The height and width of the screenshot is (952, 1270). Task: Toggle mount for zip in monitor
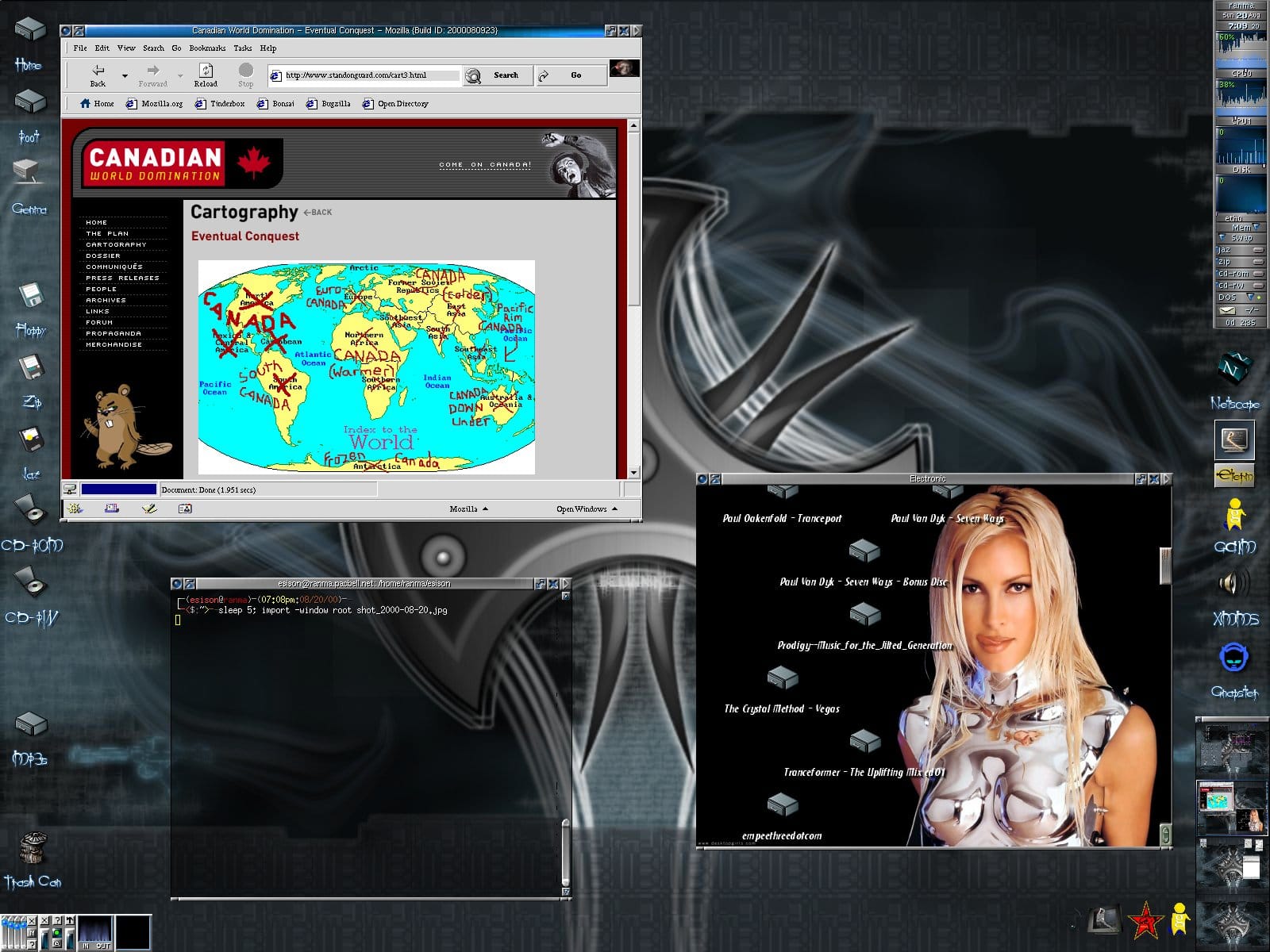point(1258,262)
